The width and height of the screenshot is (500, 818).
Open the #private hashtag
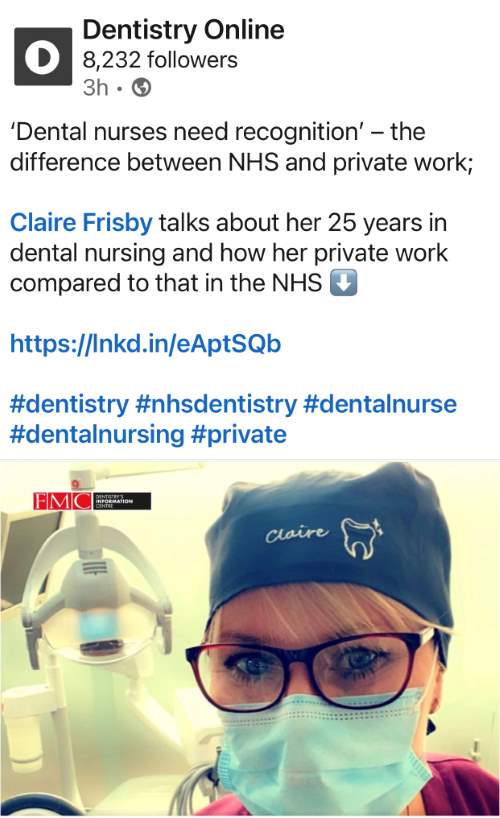(x=239, y=434)
